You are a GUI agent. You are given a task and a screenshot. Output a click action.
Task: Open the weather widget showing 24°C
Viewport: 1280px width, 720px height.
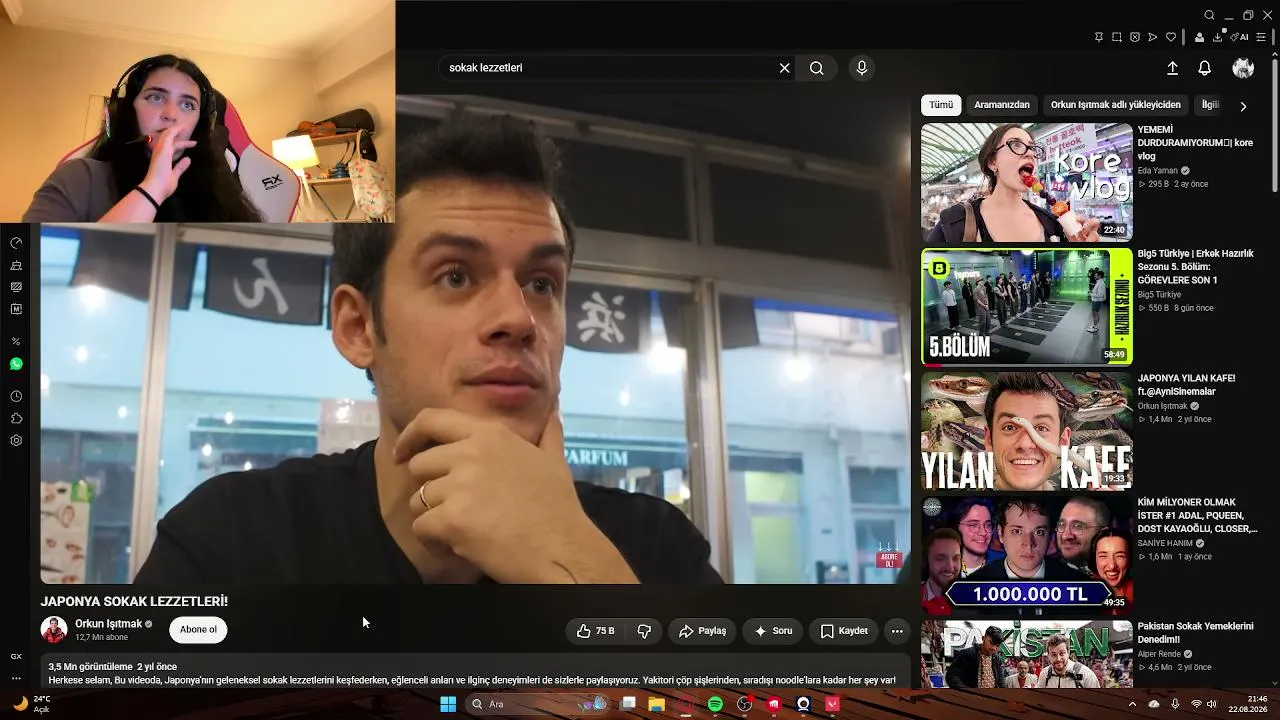pos(30,704)
